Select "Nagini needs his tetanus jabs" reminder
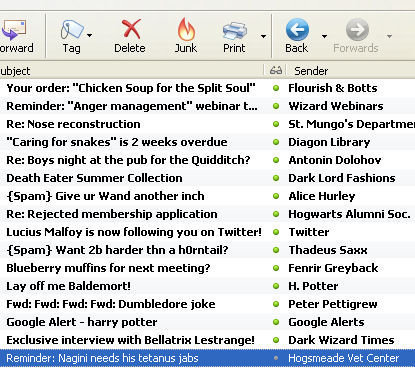The height and width of the screenshot is (369, 415). coord(102,358)
